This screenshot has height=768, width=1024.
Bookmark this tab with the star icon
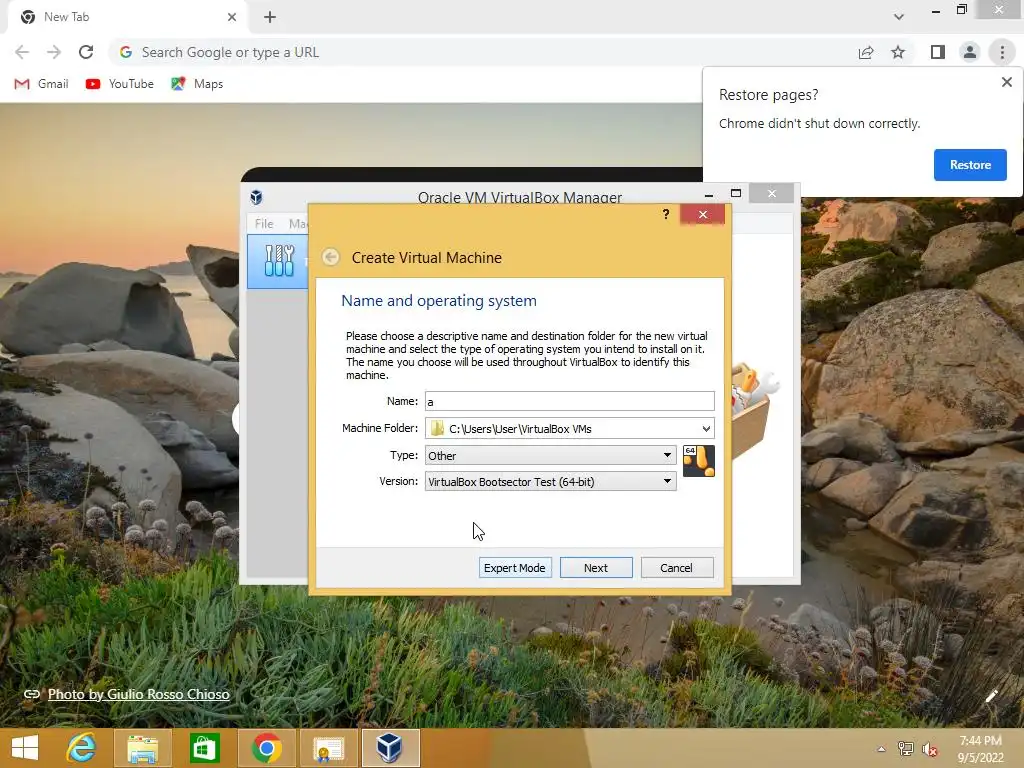[898, 52]
